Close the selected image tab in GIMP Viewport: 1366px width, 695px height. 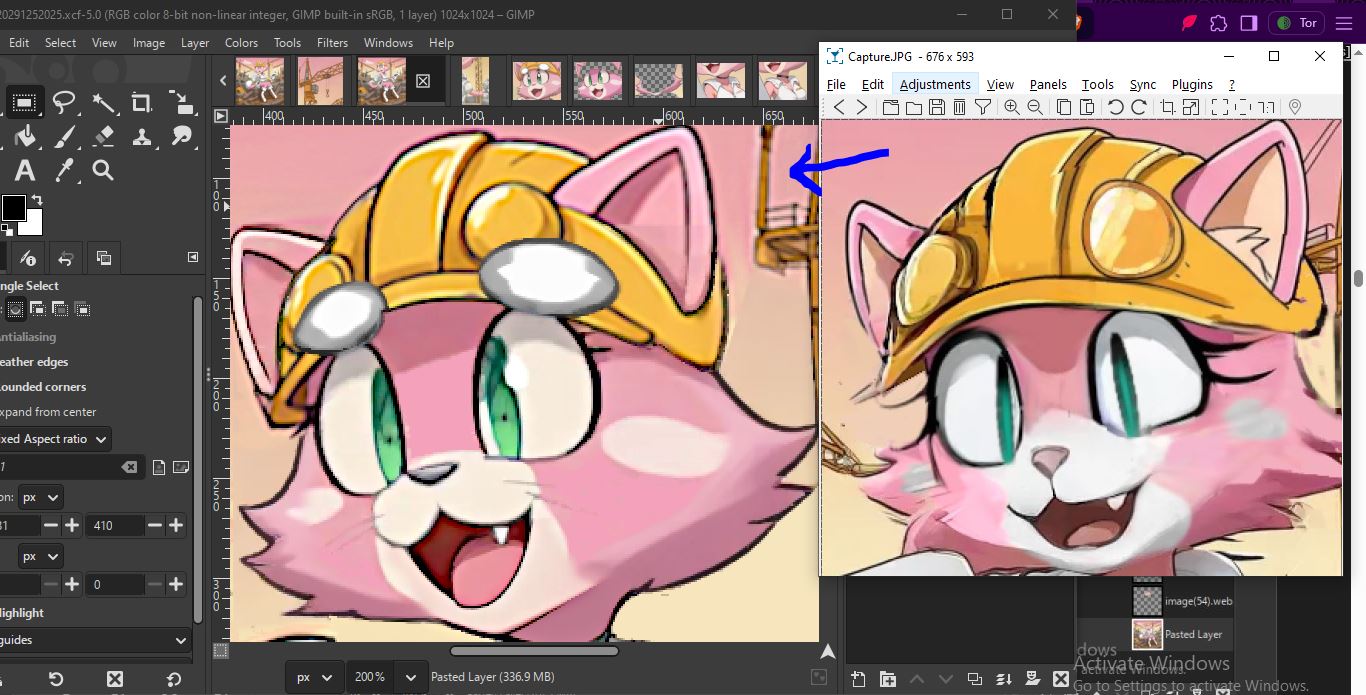(423, 81)
